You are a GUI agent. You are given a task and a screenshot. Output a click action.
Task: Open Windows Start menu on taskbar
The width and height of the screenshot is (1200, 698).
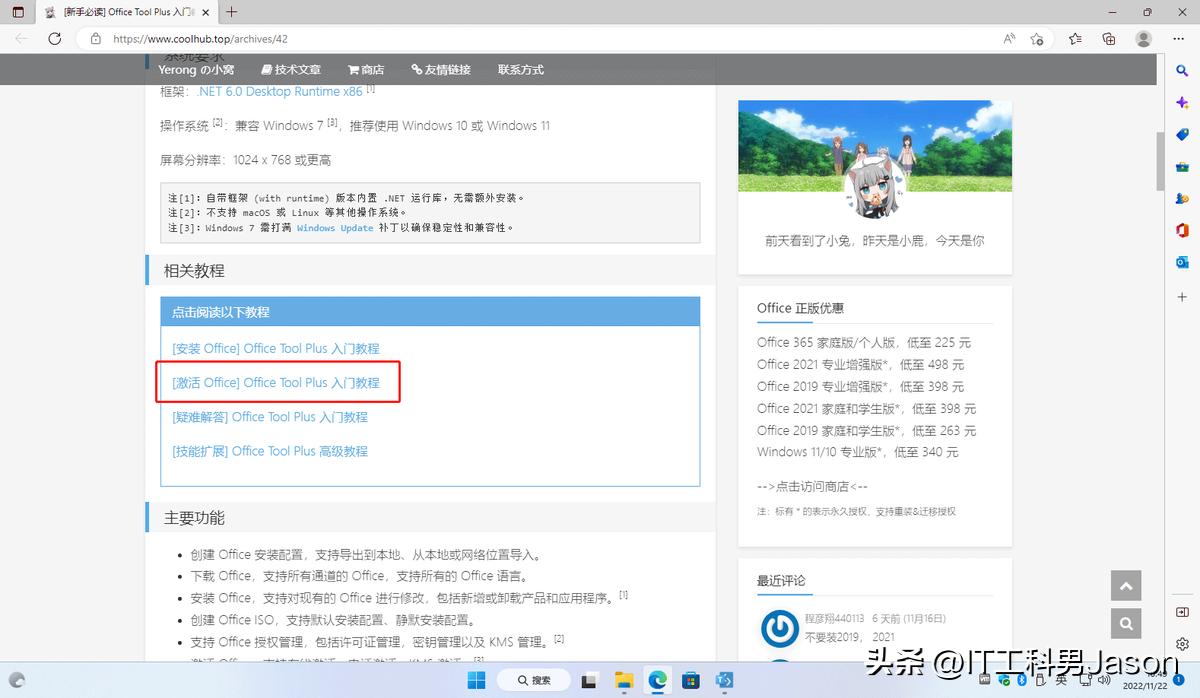pos(476,680)
